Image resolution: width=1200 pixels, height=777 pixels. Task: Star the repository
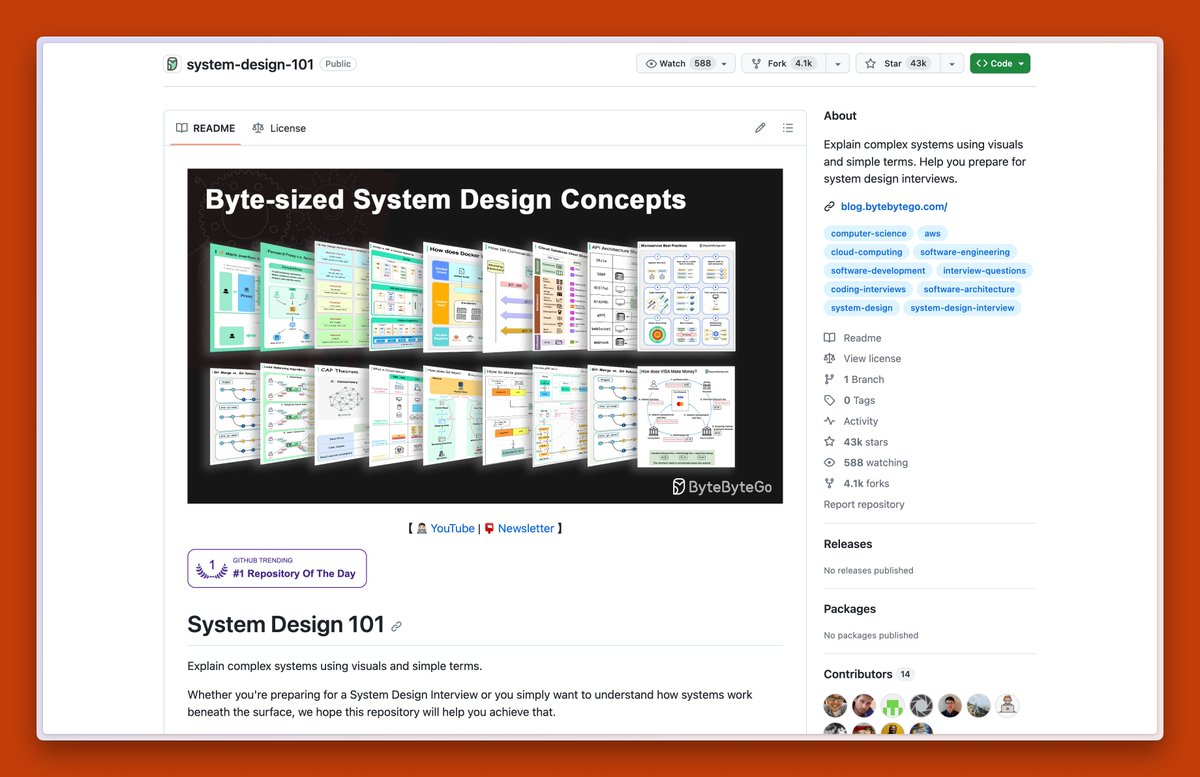(896, 63)
